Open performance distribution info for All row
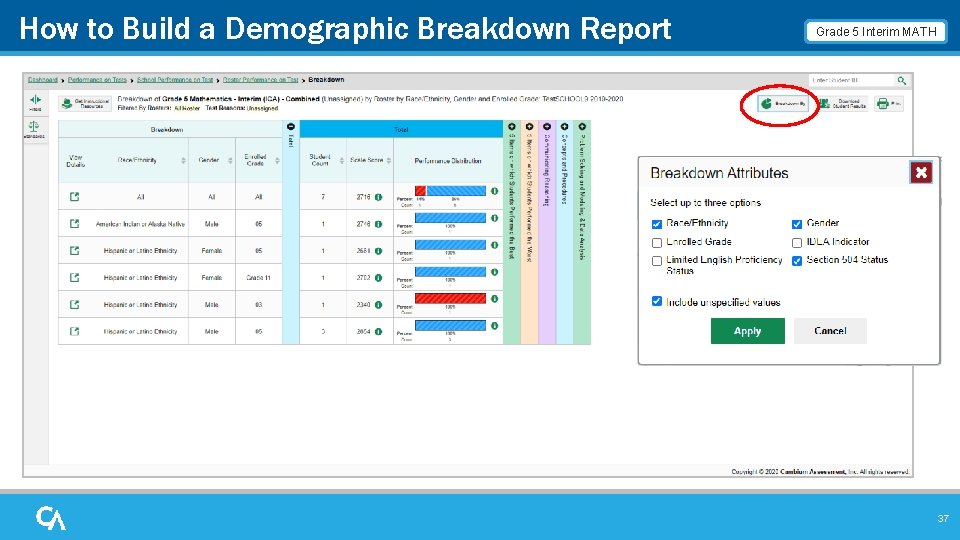This screenshot has width=960, height=540. [494, 191]
